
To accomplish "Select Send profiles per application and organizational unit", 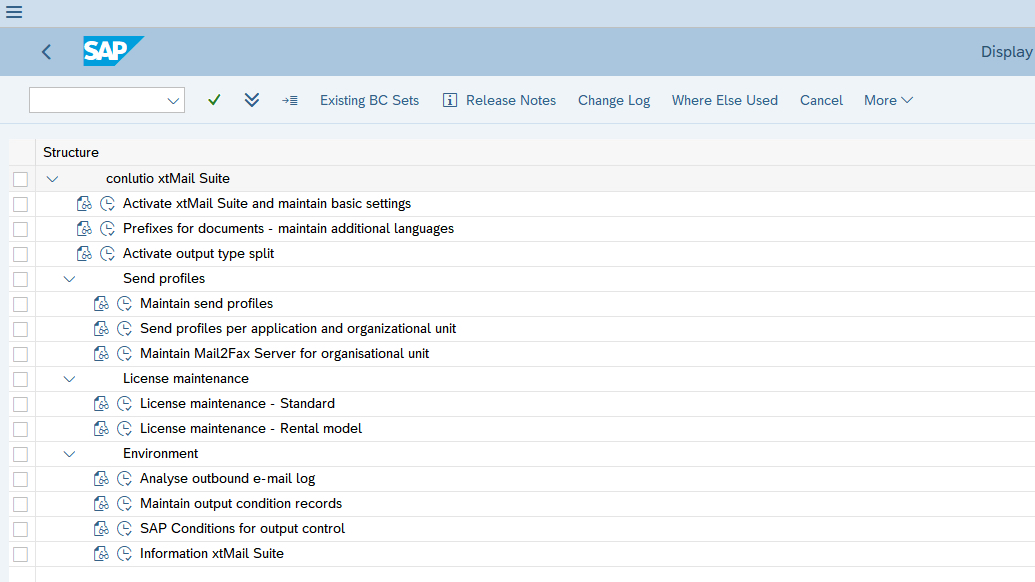I will coord(298,329).
